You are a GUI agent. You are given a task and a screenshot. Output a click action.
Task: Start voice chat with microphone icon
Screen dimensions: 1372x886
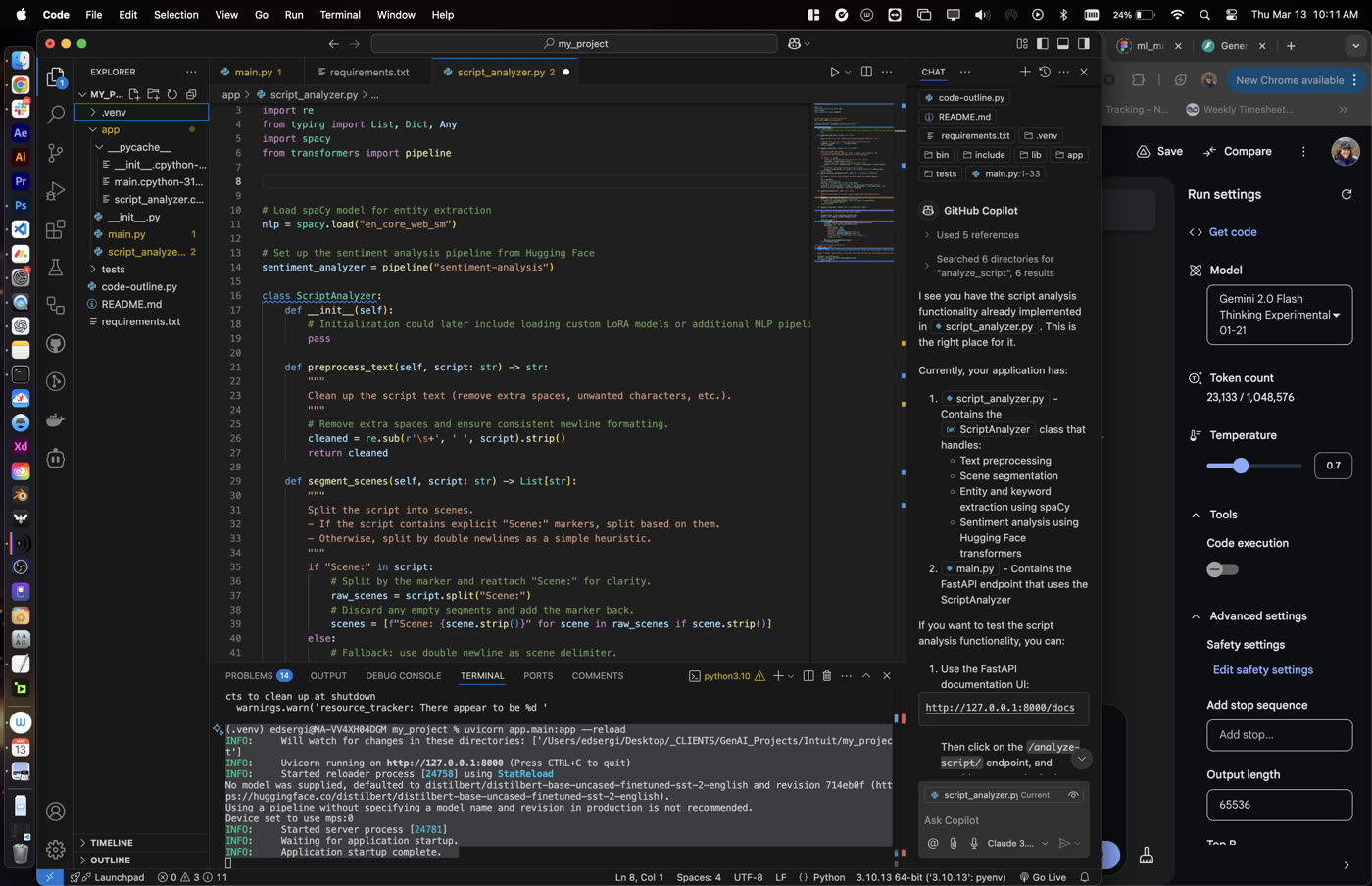coord(974,843)
